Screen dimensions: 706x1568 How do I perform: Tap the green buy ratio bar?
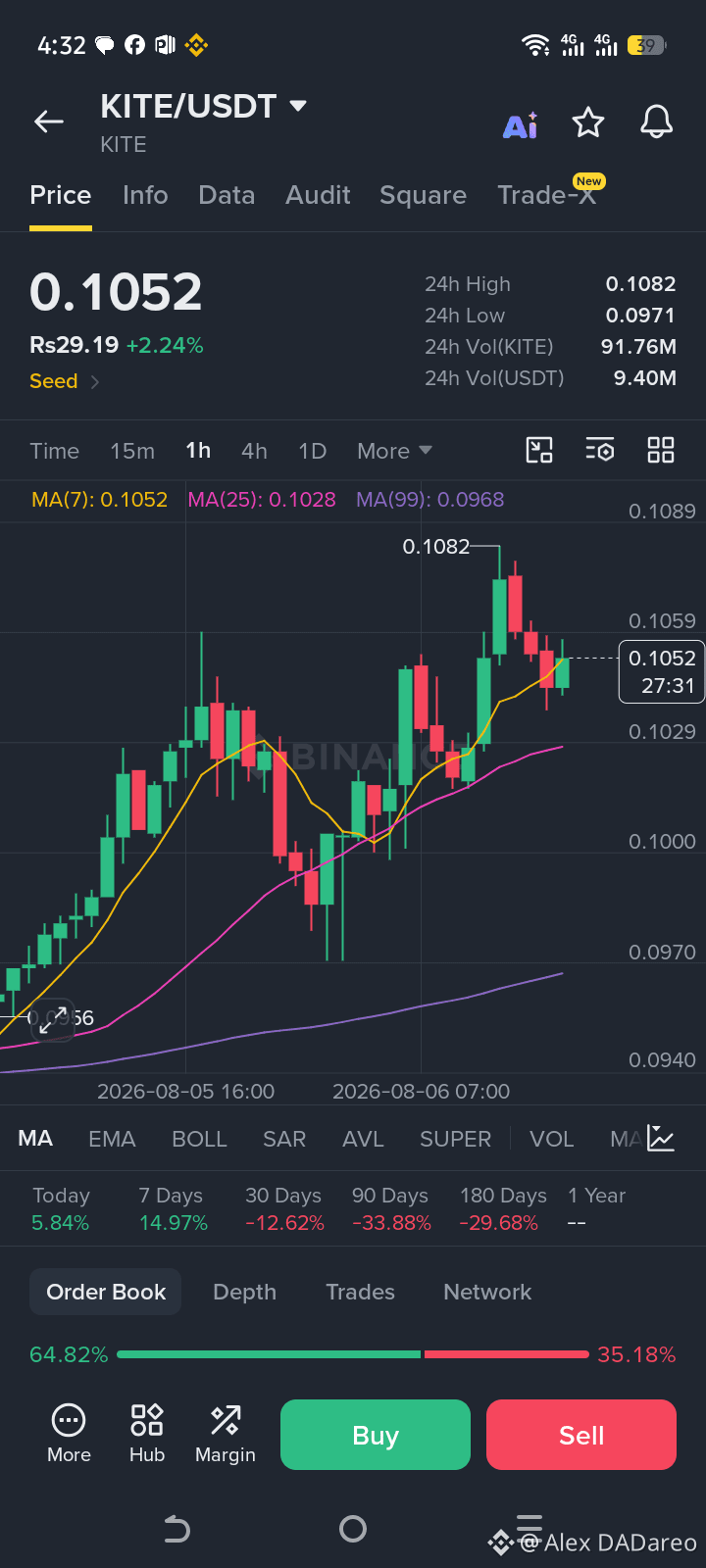(x=269, y=1354)
